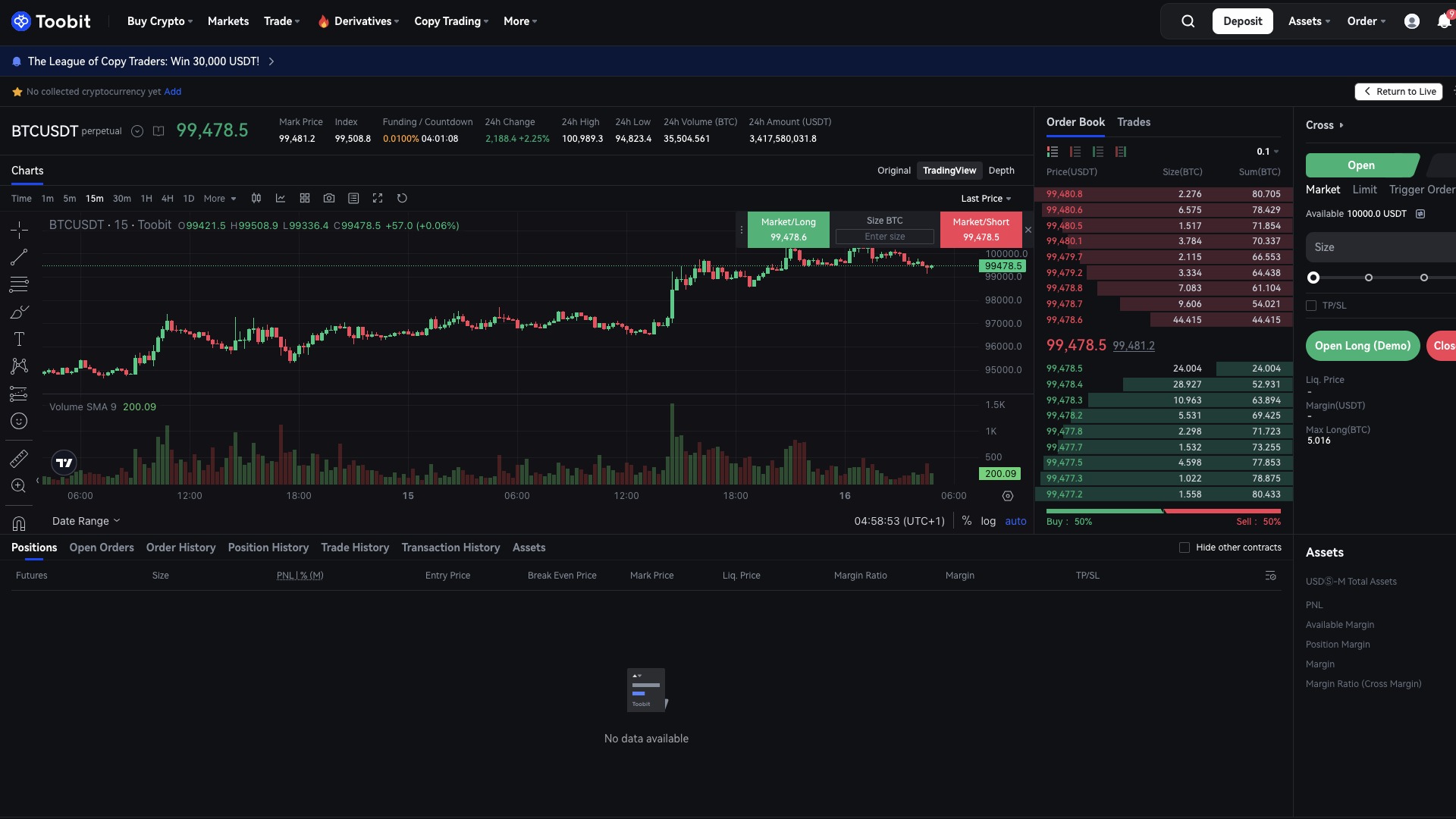Open the Trade History tab

point(355,548)
